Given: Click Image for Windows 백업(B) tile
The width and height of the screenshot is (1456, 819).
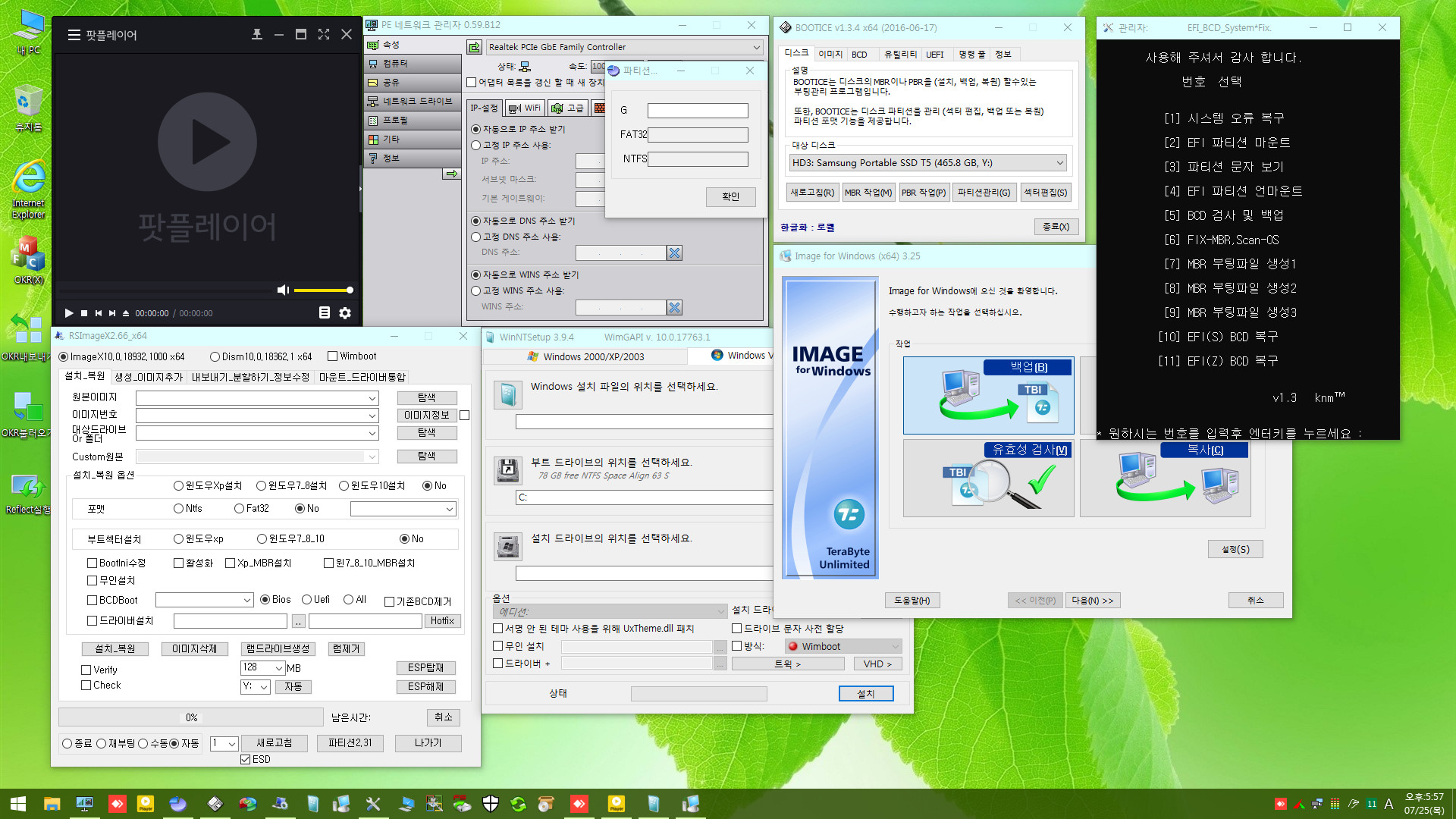Looking at the screenshot, I should coord(988,395).
